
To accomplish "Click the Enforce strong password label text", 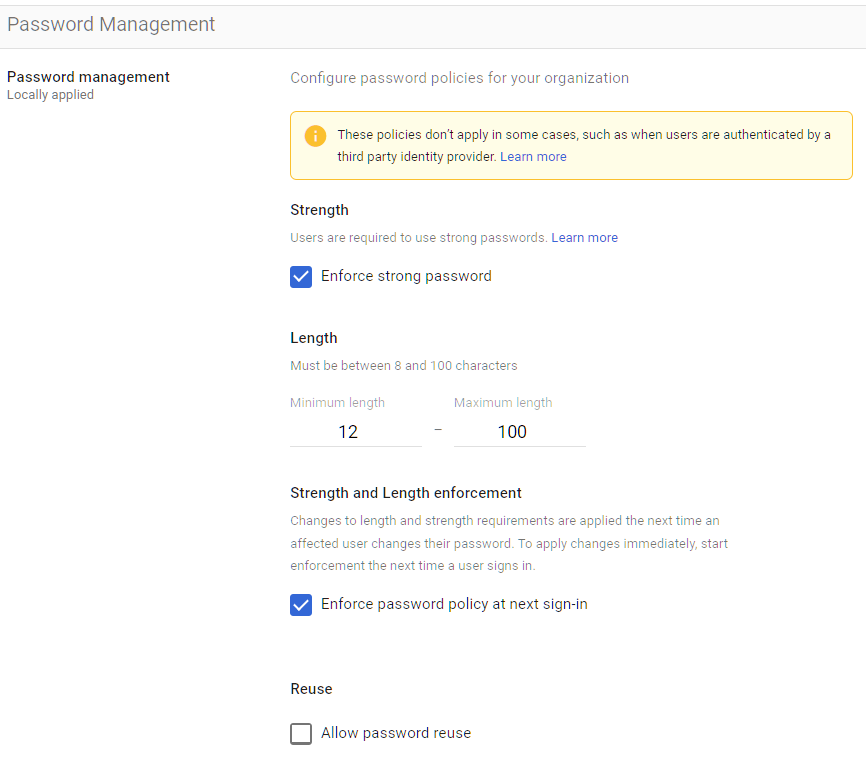I will pos(406,276).
